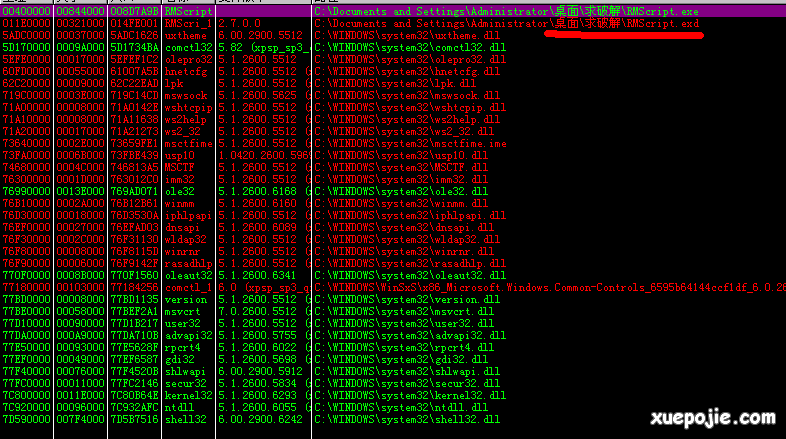Select the usp10 module name
786x439 pixels.
pyautogui.click(x=179, y=155)
